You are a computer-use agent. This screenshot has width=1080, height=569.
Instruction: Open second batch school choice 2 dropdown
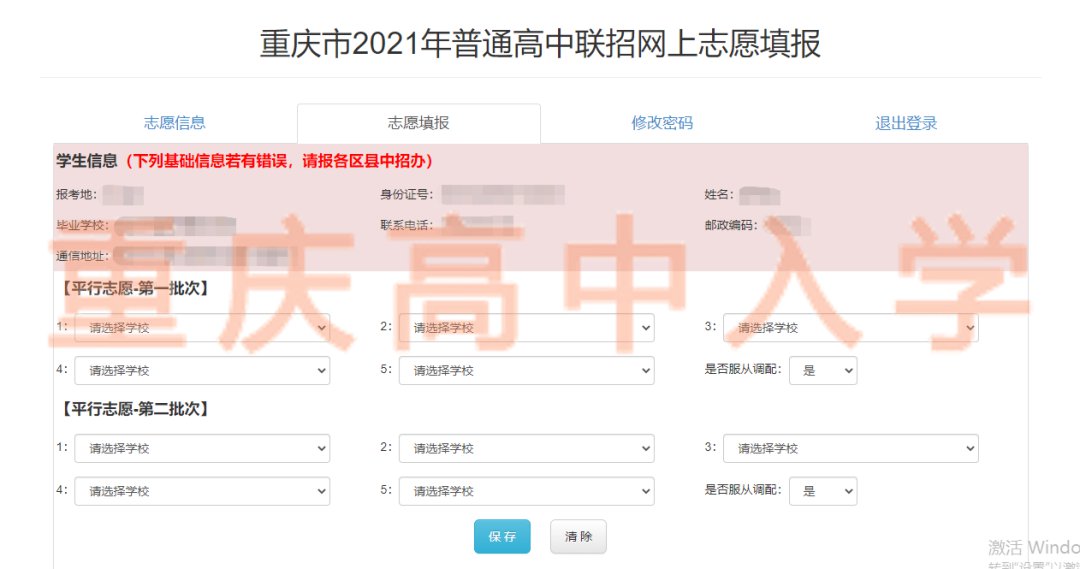tap(526, 449)
